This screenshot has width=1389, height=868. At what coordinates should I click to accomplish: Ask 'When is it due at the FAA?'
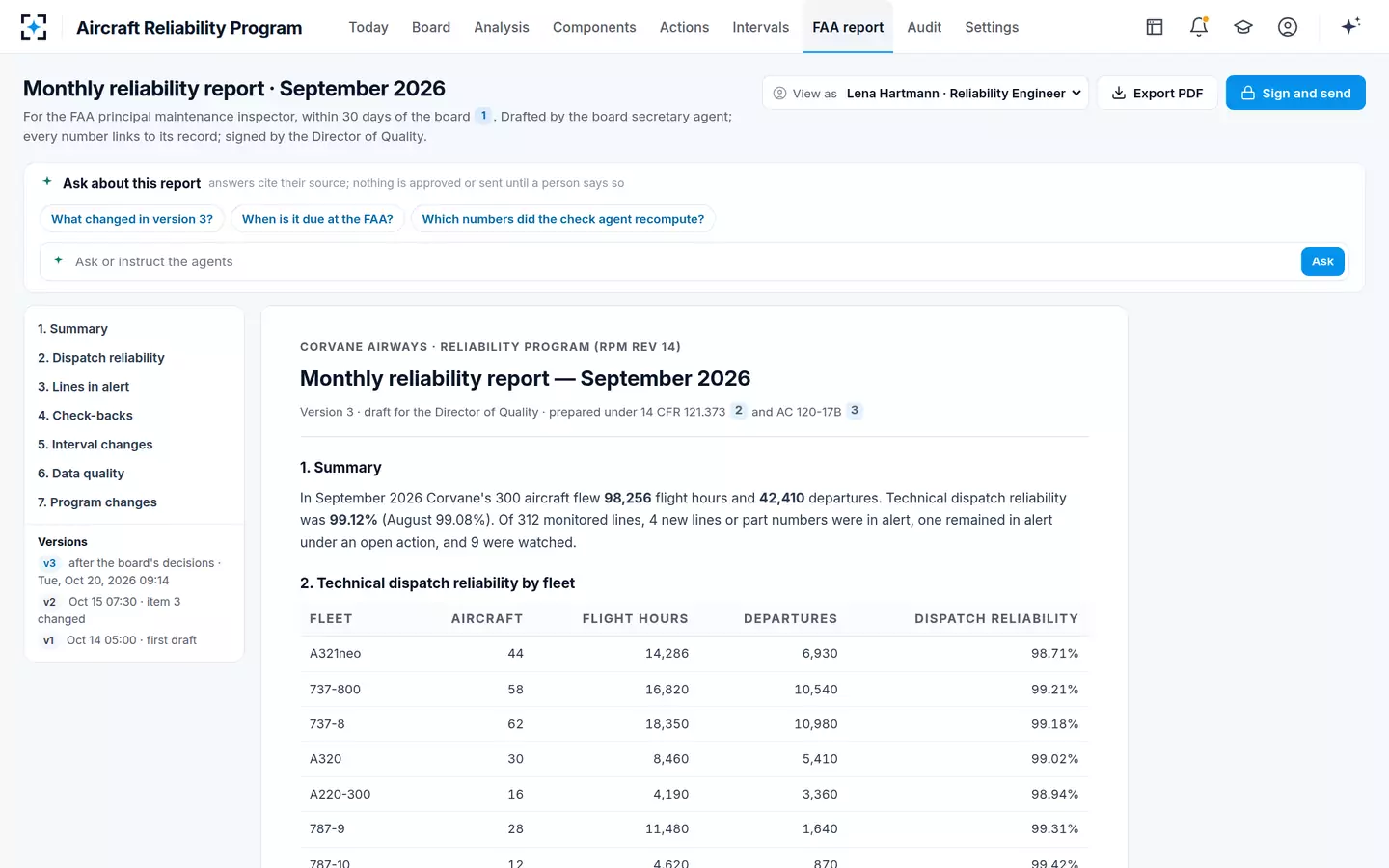click(x=317, y=219)
